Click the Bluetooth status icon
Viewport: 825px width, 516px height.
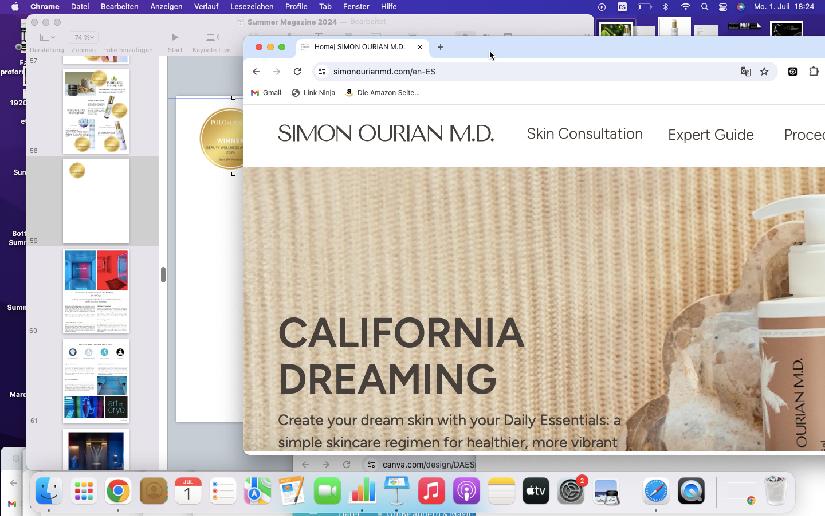click(665, 6)
